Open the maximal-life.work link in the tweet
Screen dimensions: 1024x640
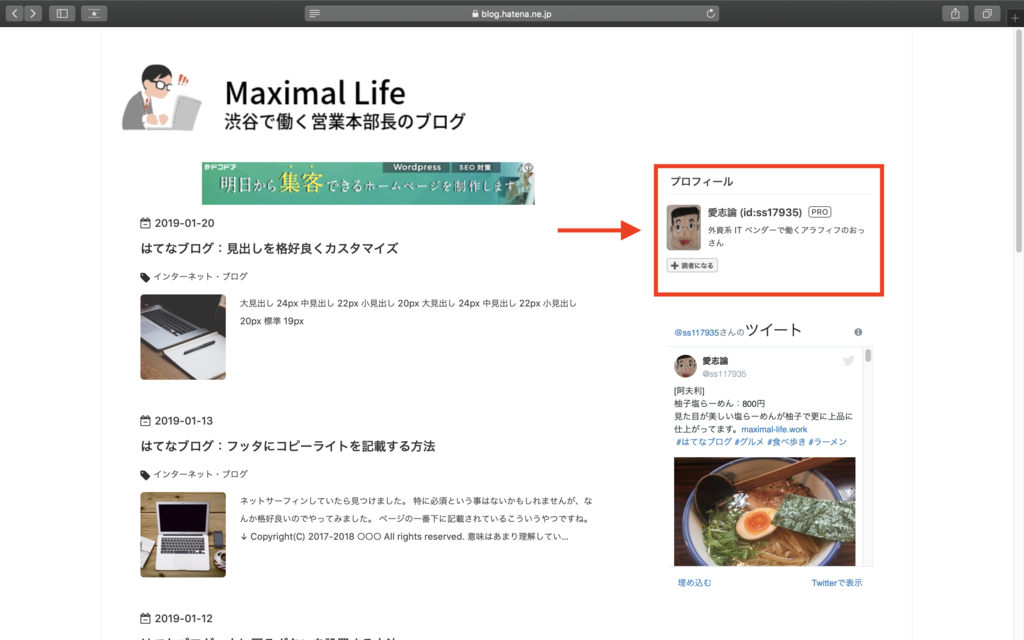coord(774,430)
